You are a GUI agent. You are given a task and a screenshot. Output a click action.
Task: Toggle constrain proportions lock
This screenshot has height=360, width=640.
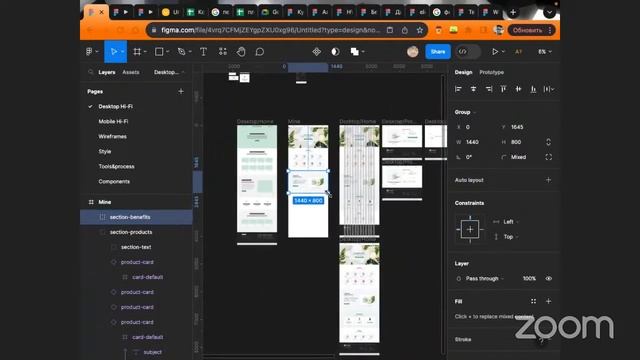pos(549,142)
